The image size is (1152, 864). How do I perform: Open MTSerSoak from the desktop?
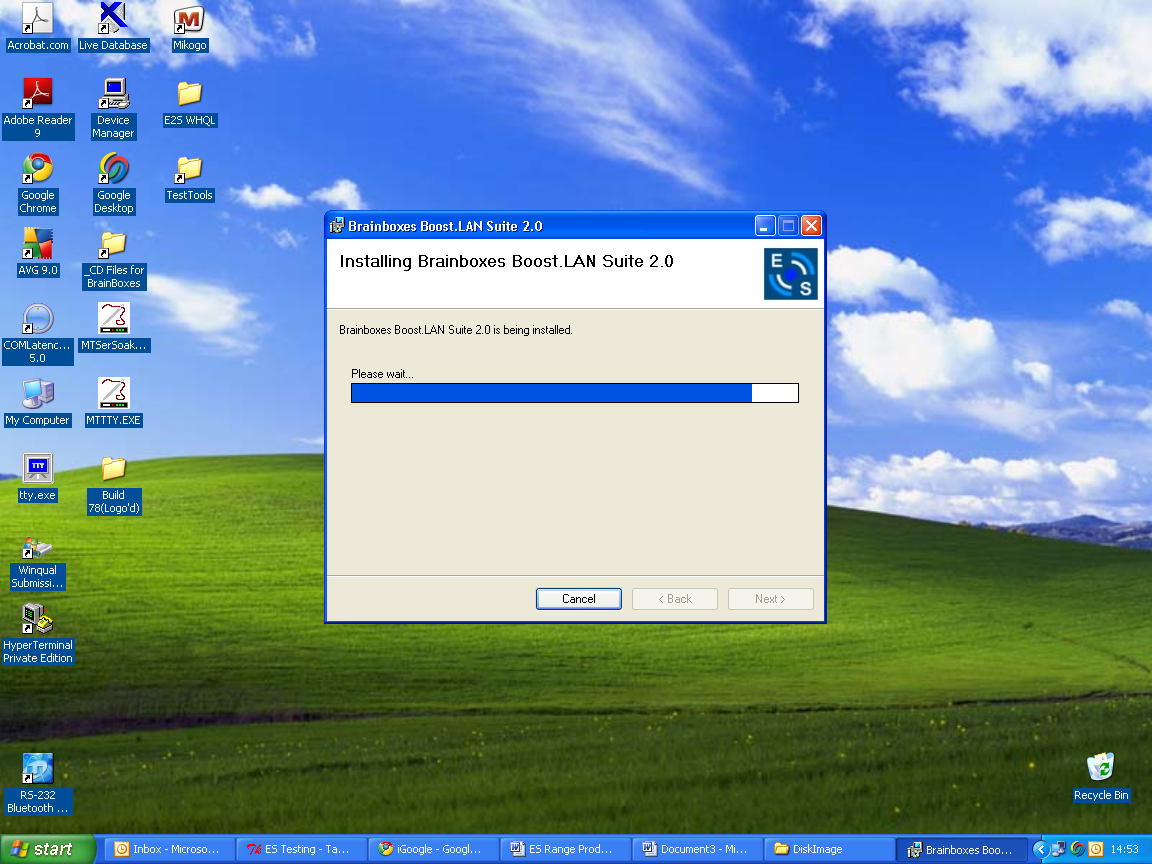113,320
